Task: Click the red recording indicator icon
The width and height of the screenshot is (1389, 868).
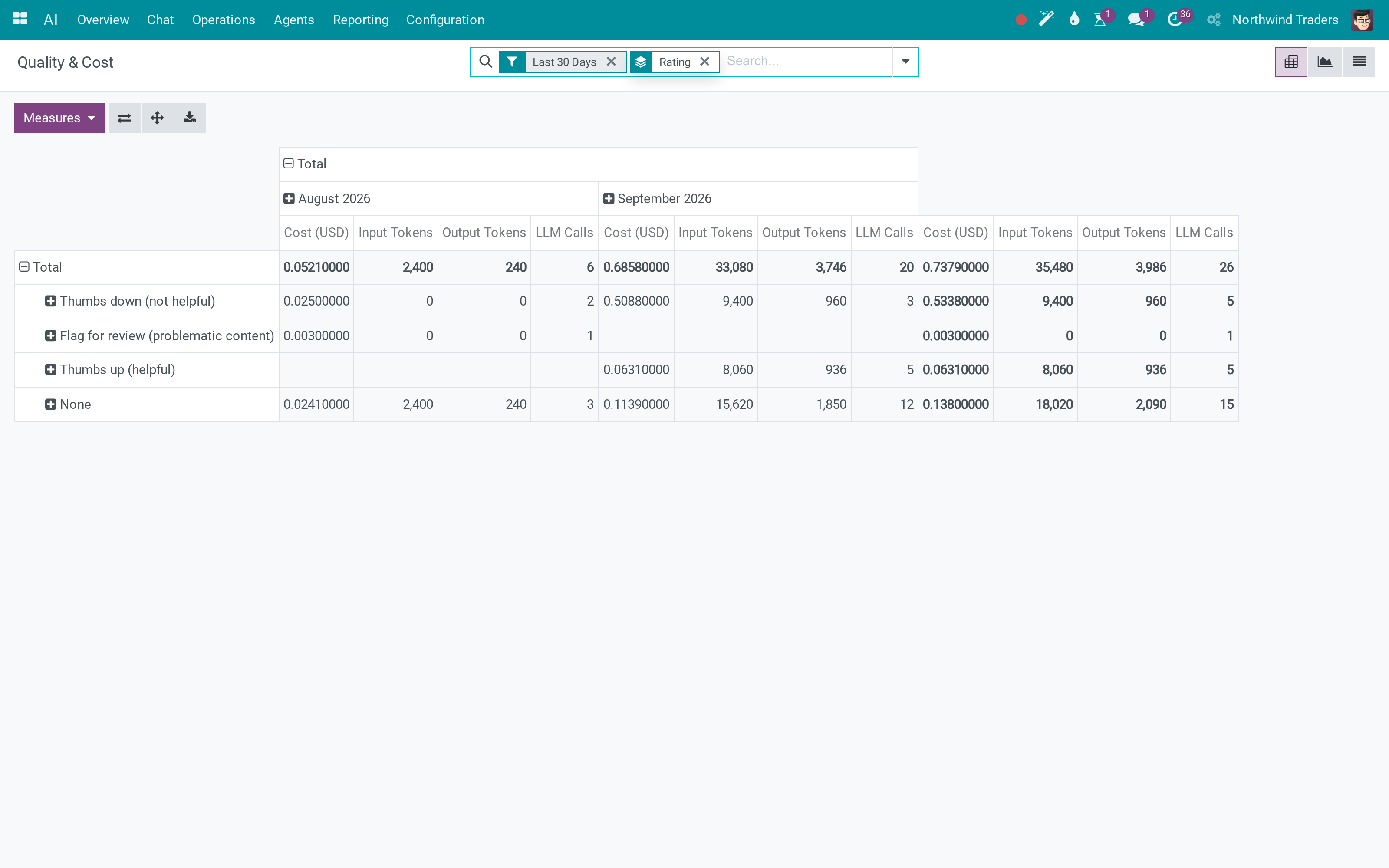Action: coord(1020,20)
